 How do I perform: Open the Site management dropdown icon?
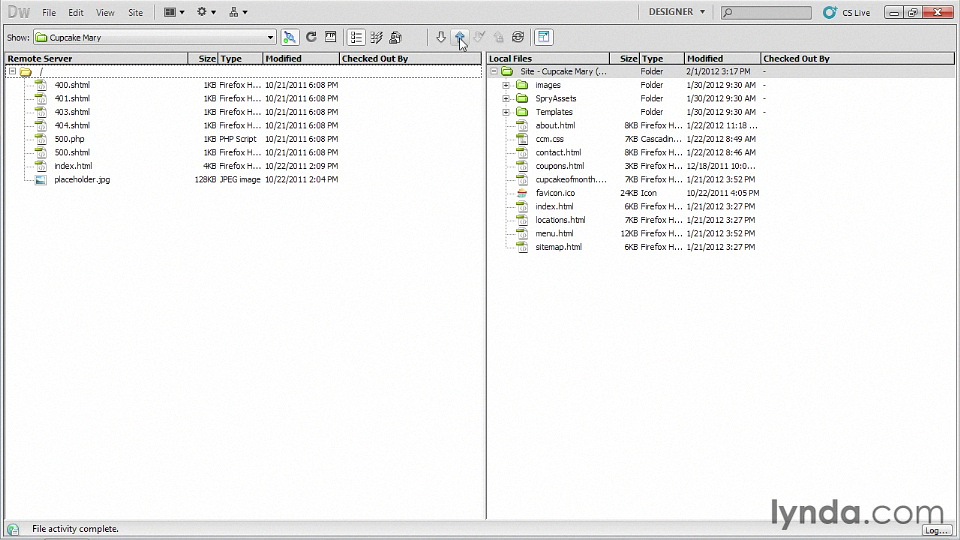238,12
